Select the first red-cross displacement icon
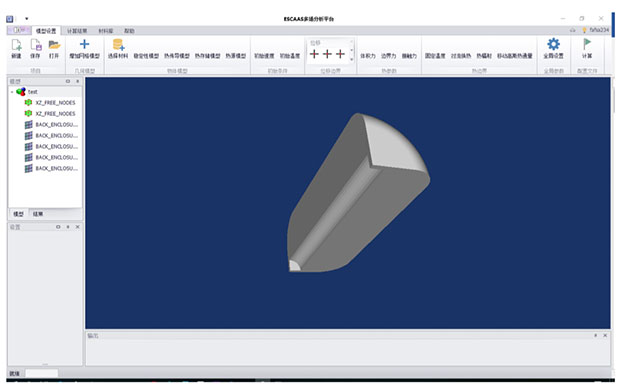This screenshot has height=385, width=617. click(x=314, y=54)
